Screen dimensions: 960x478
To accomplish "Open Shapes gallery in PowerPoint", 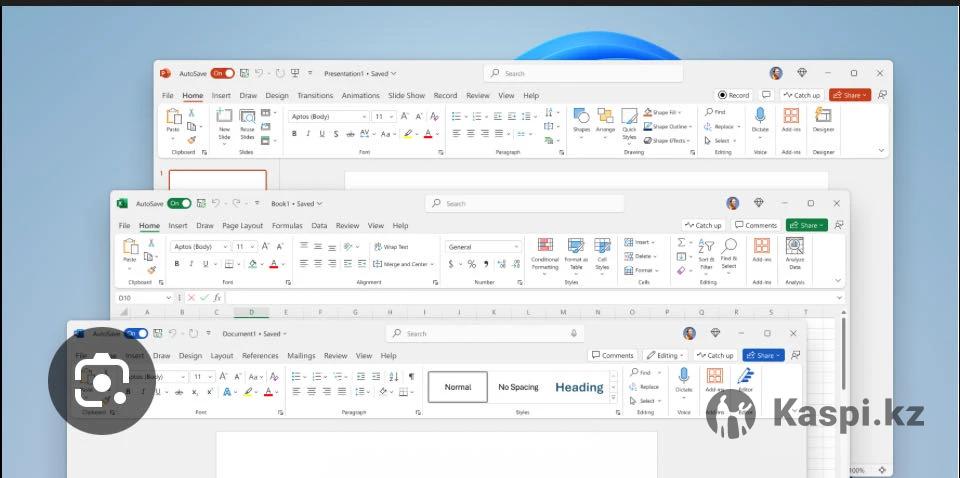I will [x=581, y=118].
